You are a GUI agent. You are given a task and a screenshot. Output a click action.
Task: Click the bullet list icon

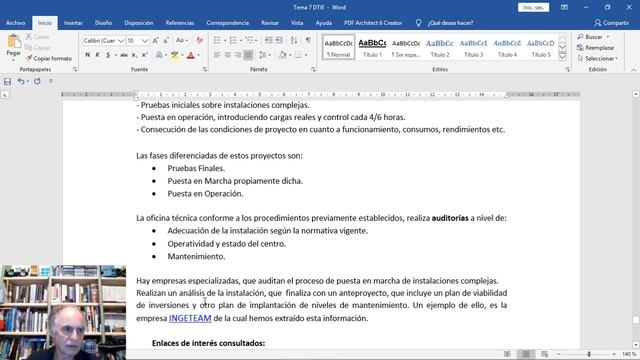point(217,40)
